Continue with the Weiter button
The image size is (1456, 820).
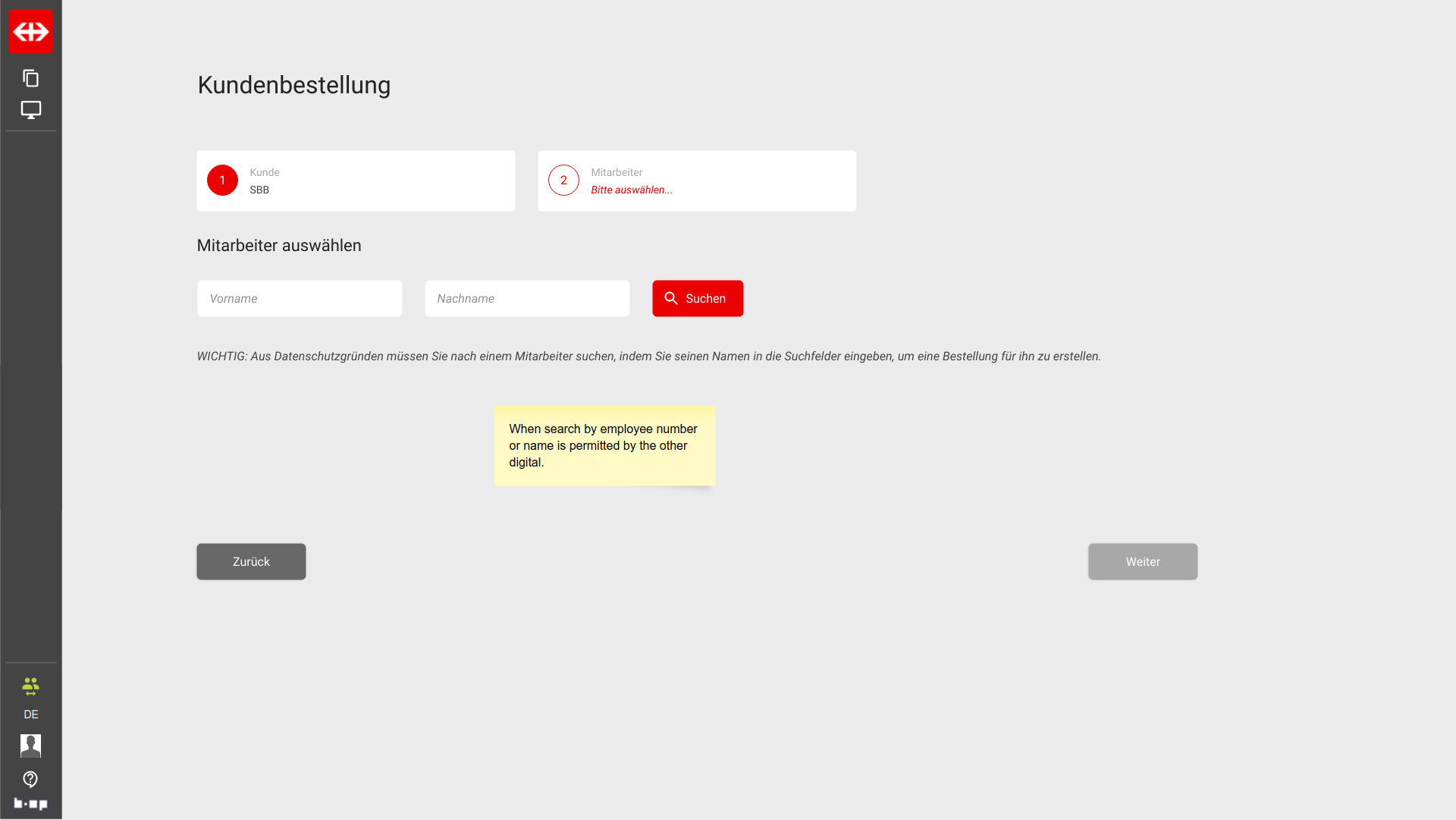(x=1142, y=561)
